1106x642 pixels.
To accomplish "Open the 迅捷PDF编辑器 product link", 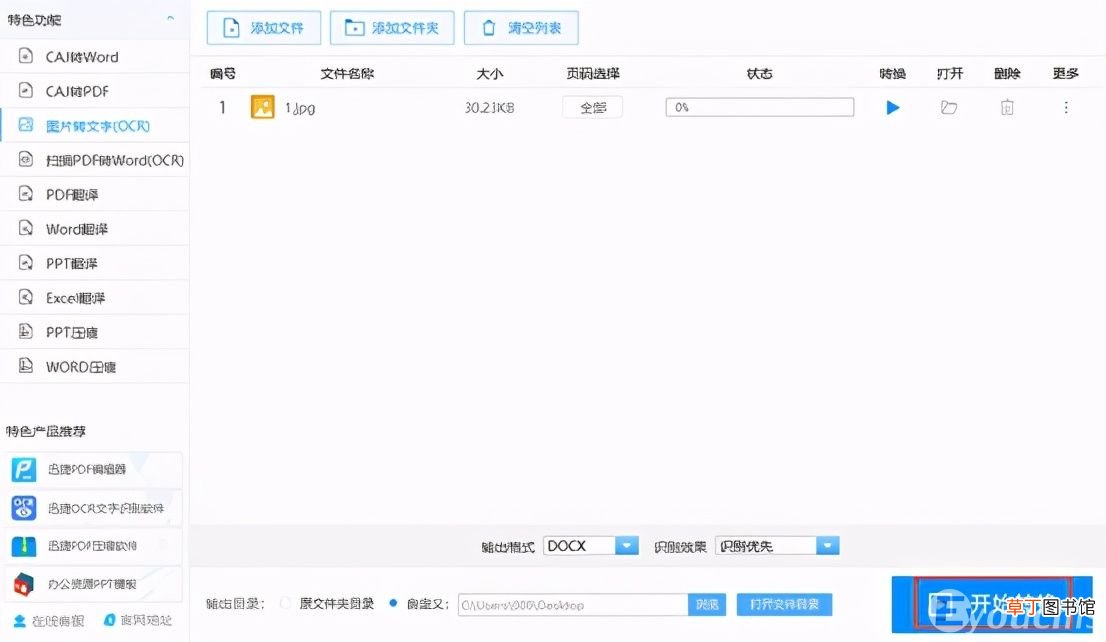I will tap(93, 469).
